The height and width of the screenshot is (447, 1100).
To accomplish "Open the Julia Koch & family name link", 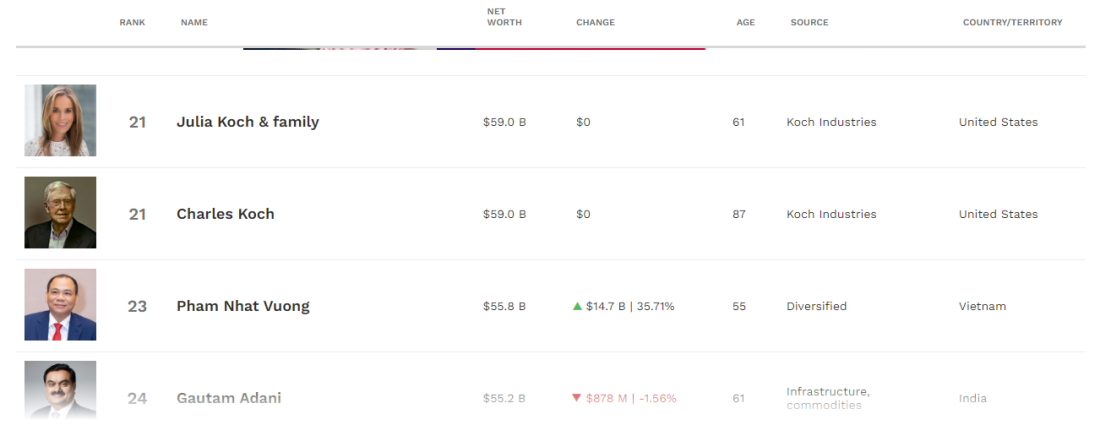I will click(248, 122).
